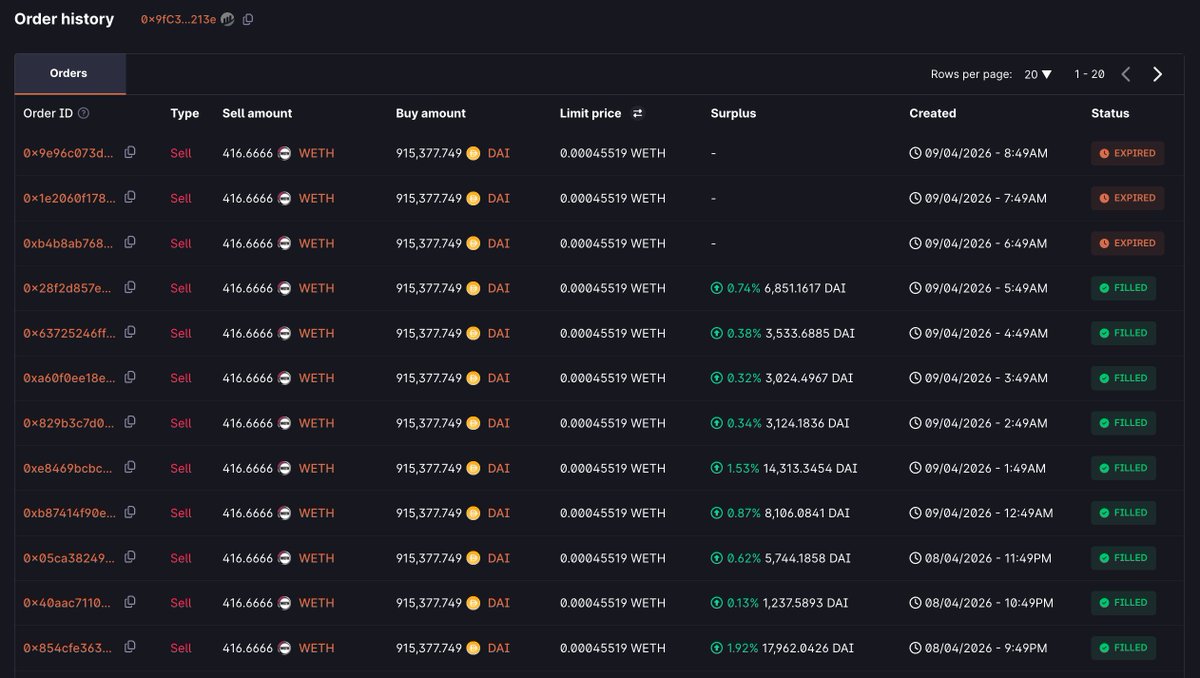Select surplus value 3,533.6885 DAI
Screen dimensions: 1200x678
click(810, 333)
